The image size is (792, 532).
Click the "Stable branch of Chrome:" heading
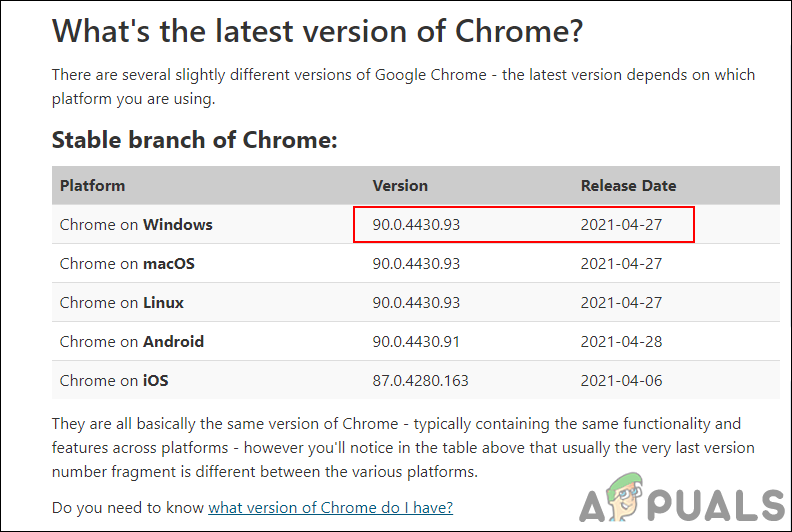pos(195,140)
